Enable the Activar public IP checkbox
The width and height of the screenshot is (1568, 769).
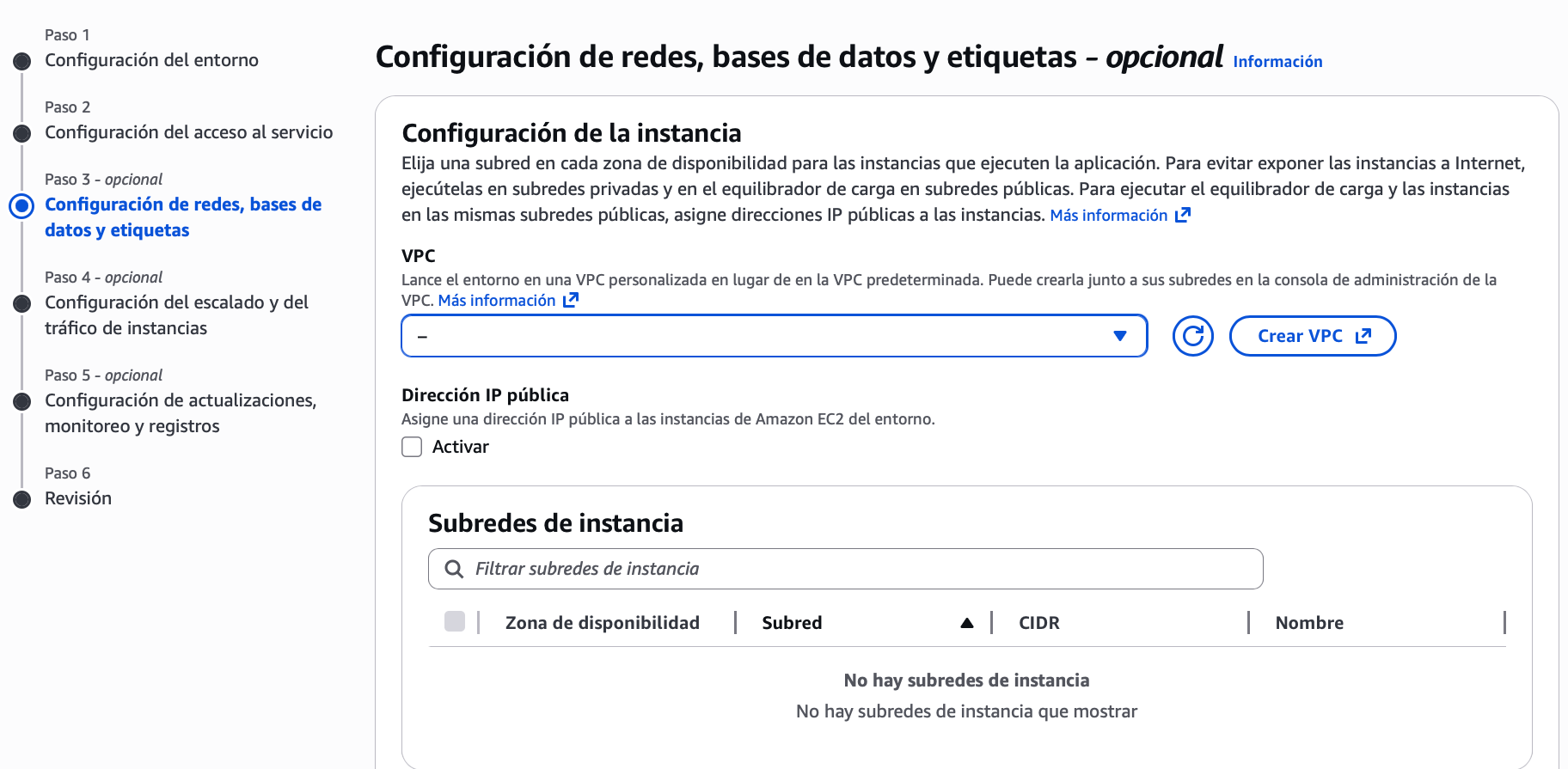tap(412, 447)
